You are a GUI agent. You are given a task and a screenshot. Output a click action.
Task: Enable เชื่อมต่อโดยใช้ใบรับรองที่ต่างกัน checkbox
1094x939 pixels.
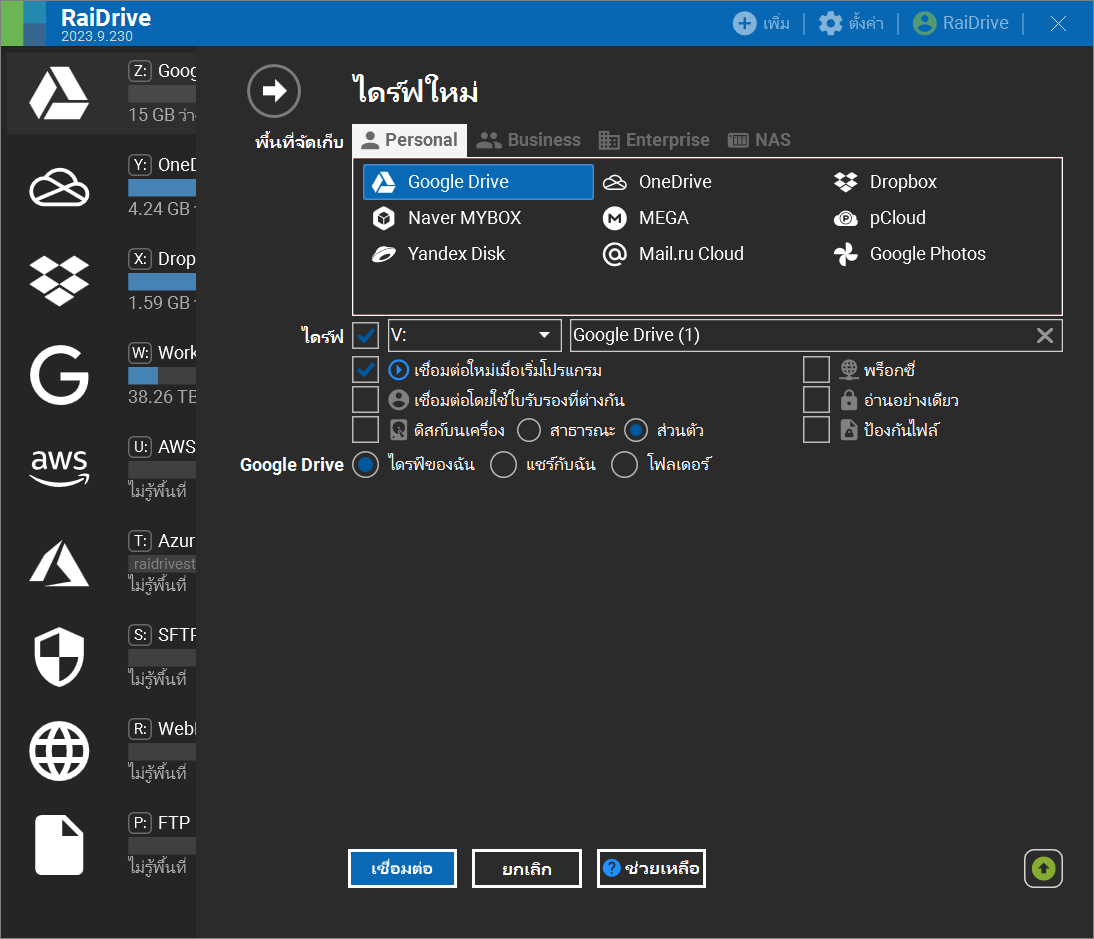click(x=366, y=400)
